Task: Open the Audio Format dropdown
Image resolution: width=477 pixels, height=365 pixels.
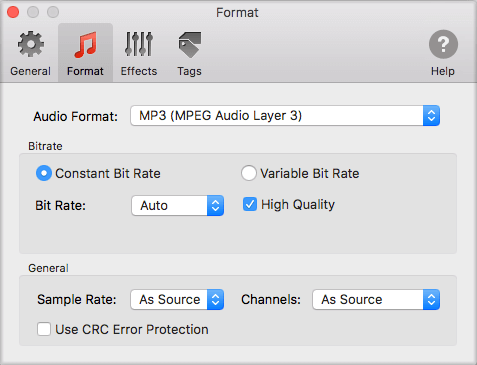Action: tap(285, 116)
